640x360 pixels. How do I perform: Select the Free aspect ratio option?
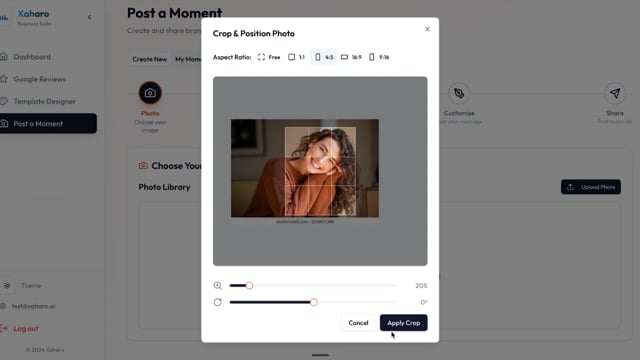pos(269,57)
